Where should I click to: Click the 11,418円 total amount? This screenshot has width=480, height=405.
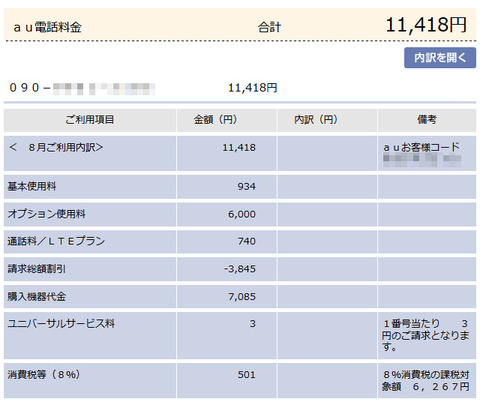click(x=426, y=25)
